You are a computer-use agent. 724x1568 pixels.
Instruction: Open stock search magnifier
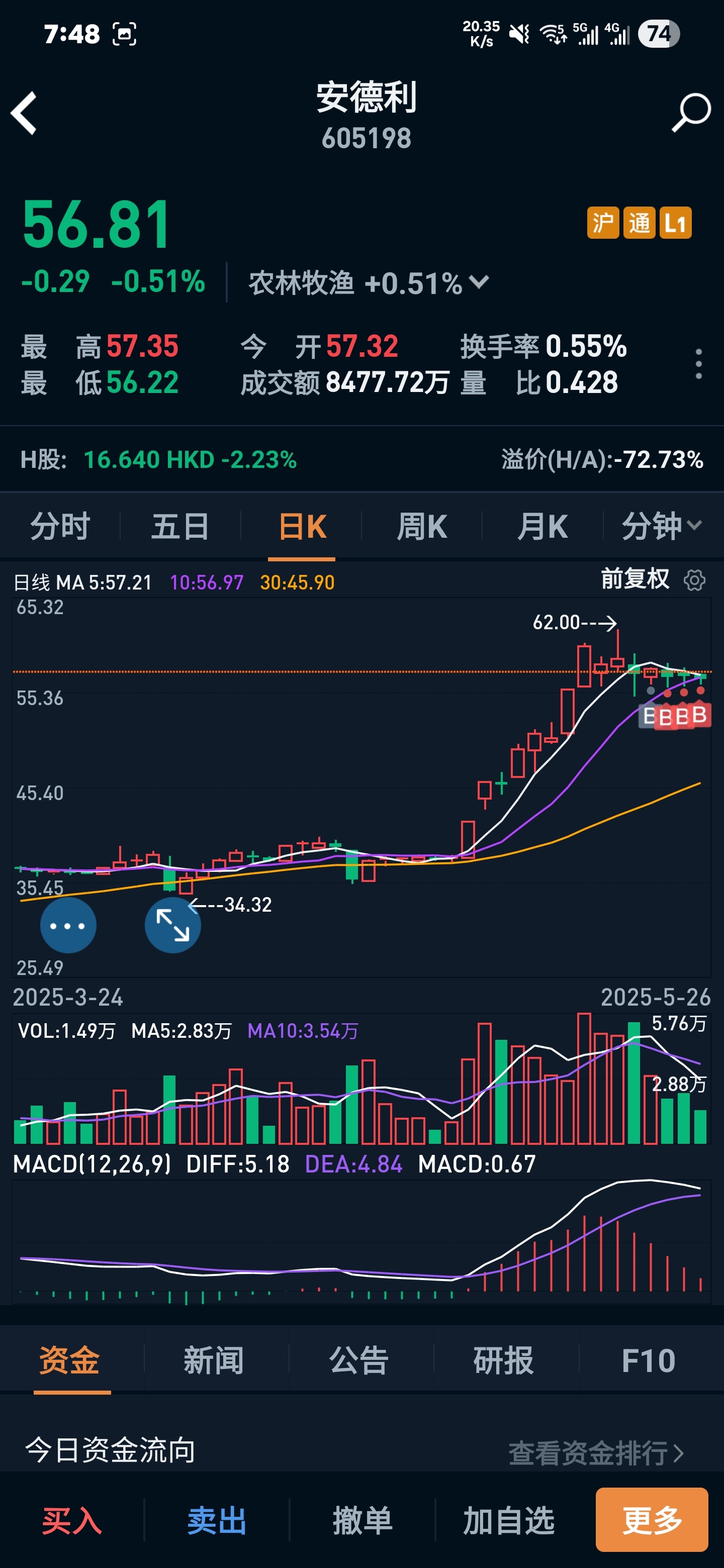tap(691, 113)
